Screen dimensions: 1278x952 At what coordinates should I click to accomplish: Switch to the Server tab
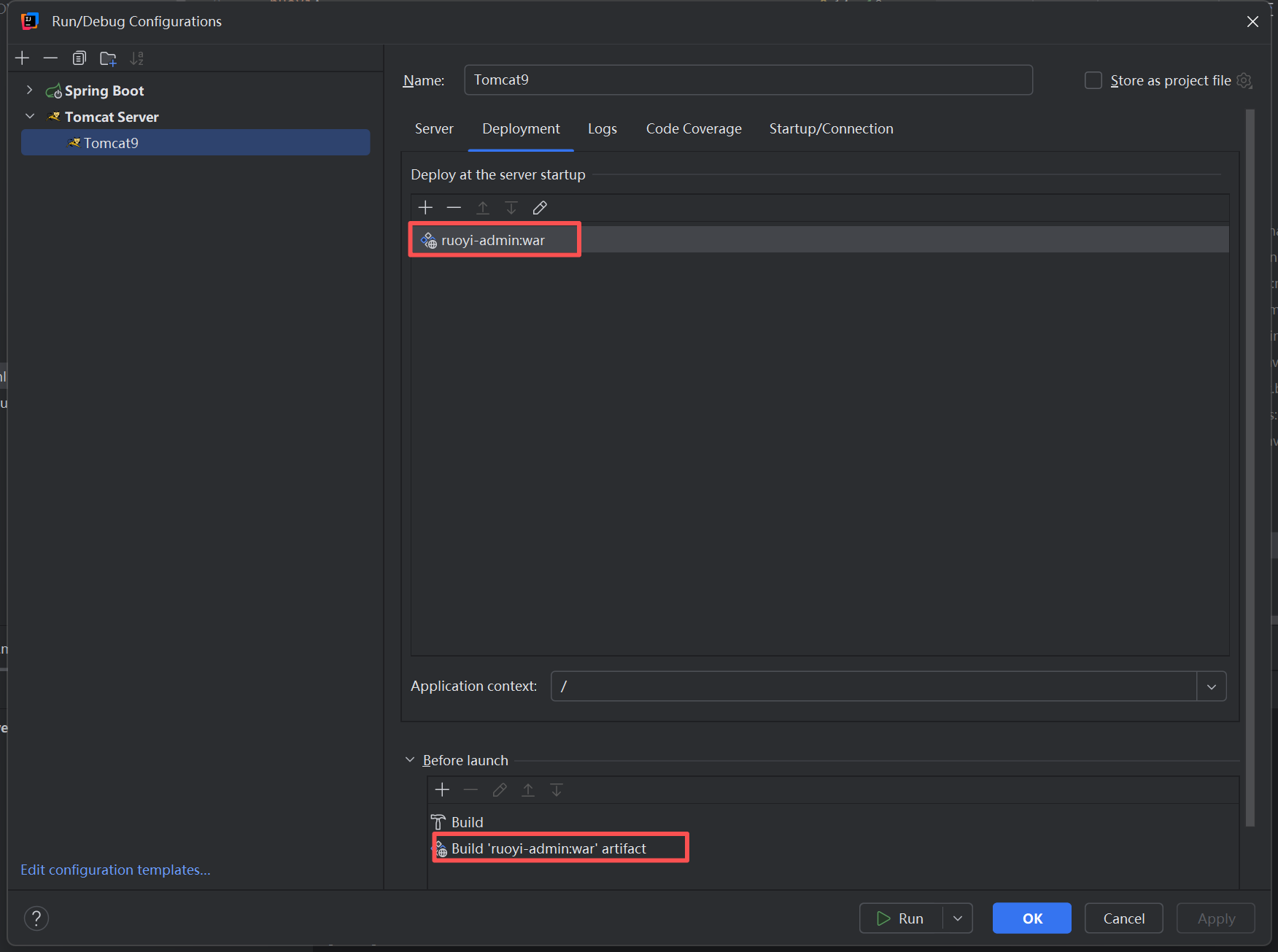[434, 129]
